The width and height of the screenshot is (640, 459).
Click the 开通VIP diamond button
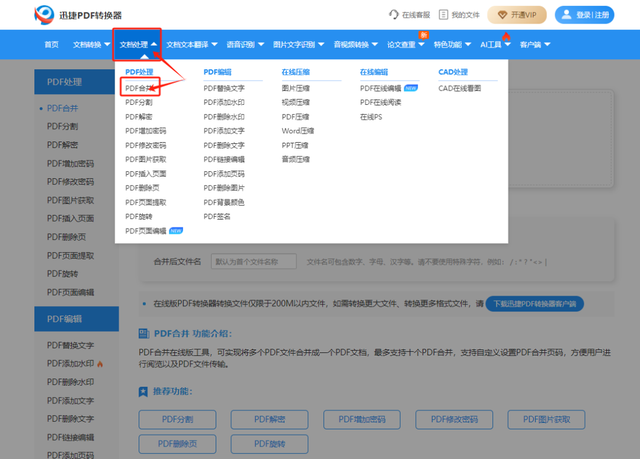click(x=517, y=15)
